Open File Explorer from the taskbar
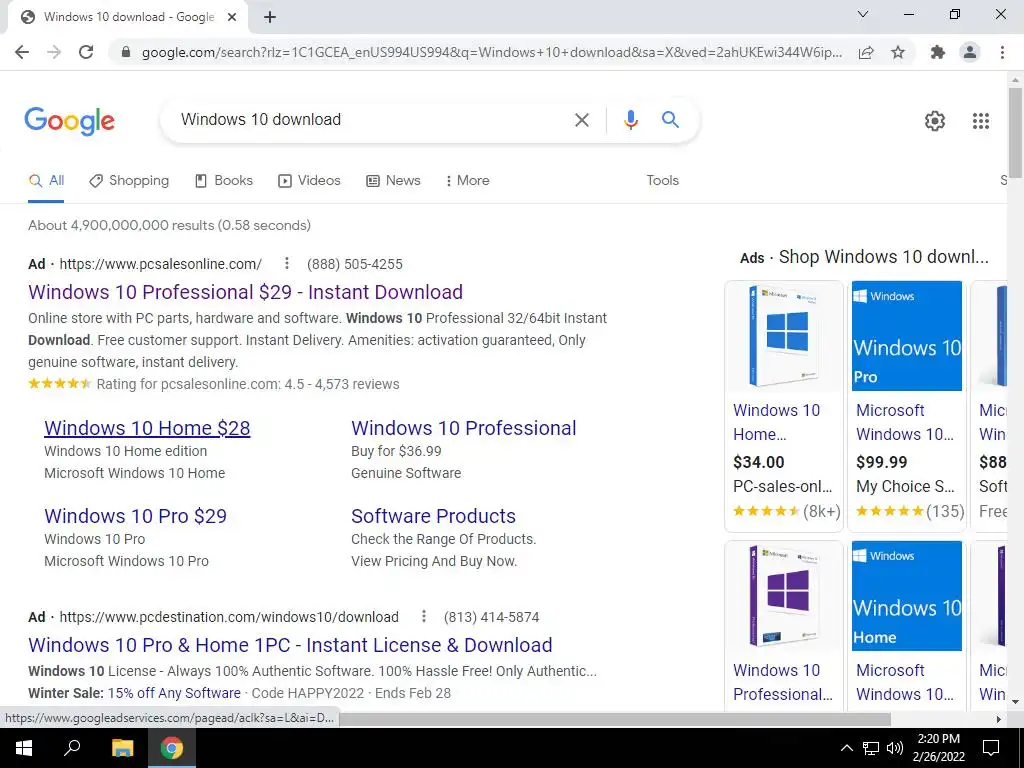The height and width of the screenshot is (768, 1024). click(122, 748)
